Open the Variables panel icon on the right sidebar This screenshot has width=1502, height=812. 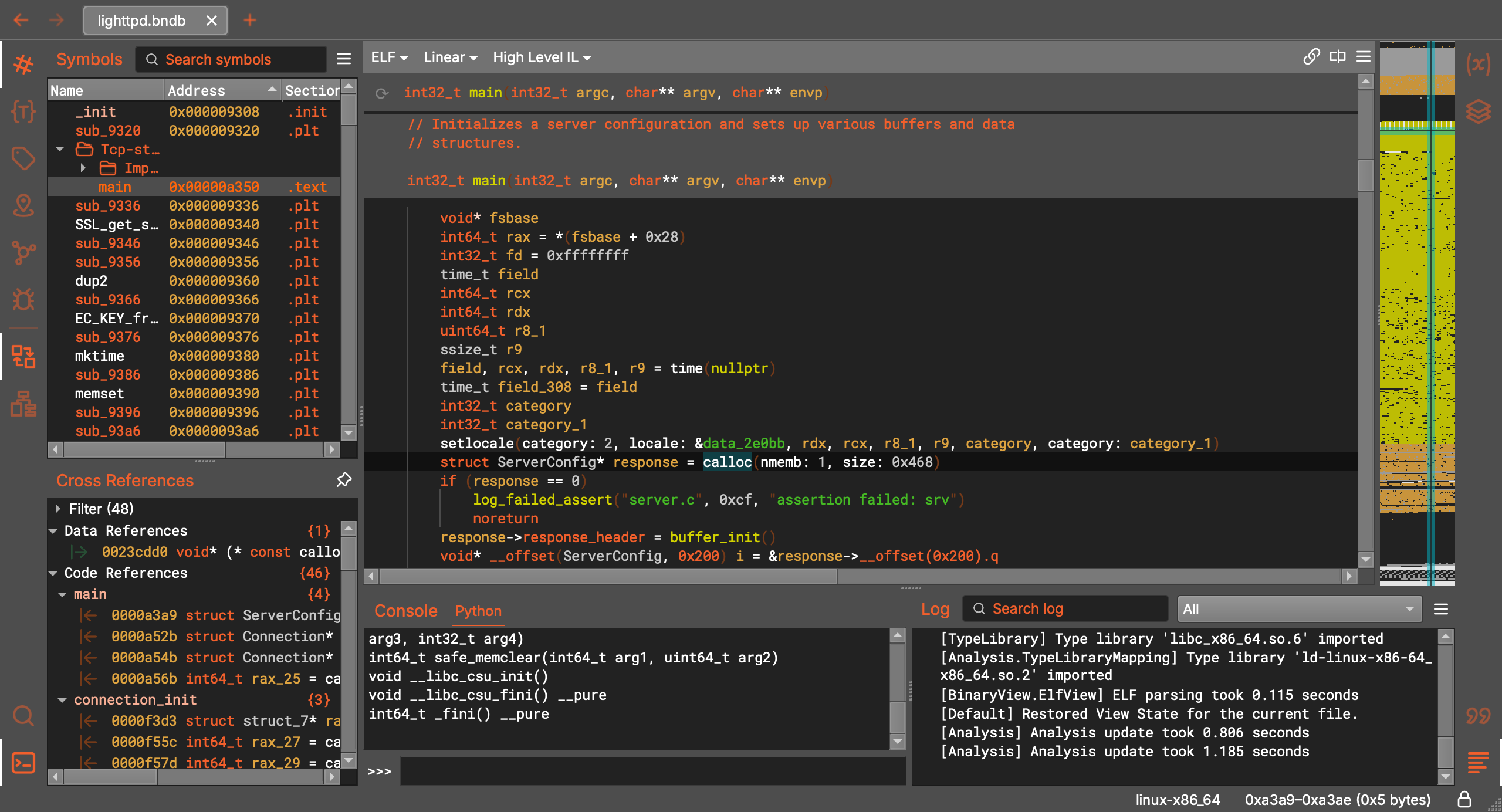pos(1478,64)
